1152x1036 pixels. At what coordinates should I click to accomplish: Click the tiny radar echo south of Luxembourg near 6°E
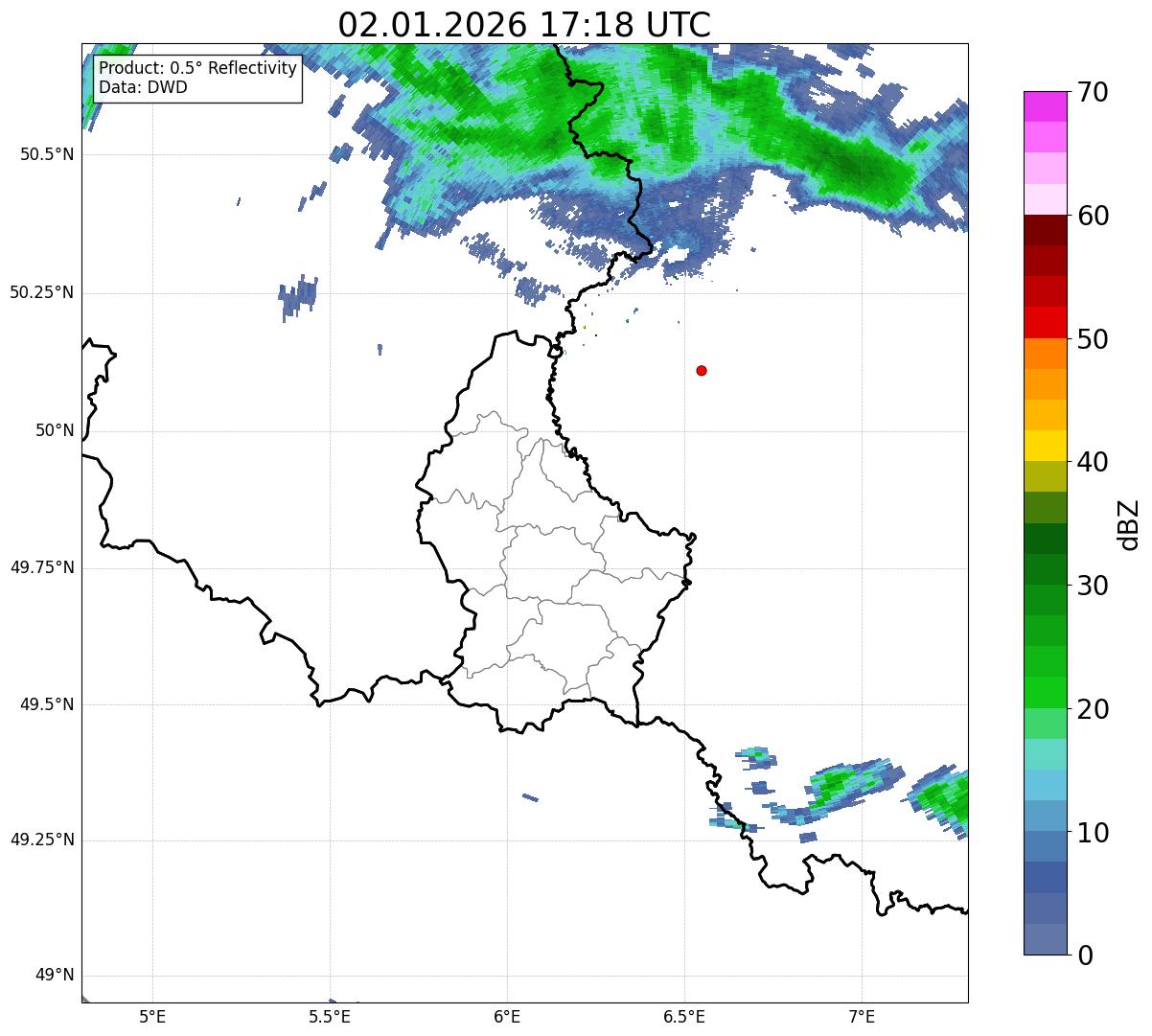click(x=530, y=797)
